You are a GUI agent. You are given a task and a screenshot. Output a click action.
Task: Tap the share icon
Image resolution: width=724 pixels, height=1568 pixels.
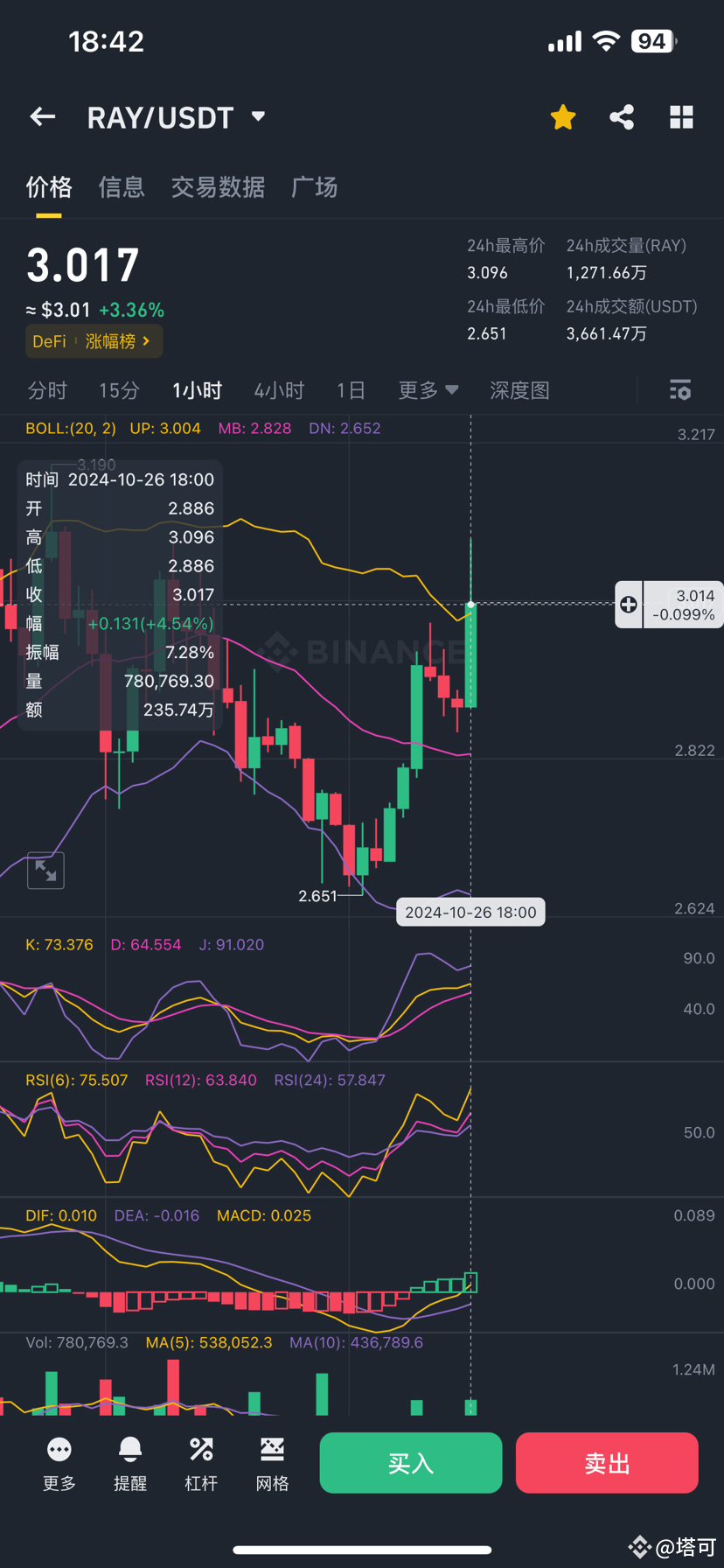(x=622, y=117)
